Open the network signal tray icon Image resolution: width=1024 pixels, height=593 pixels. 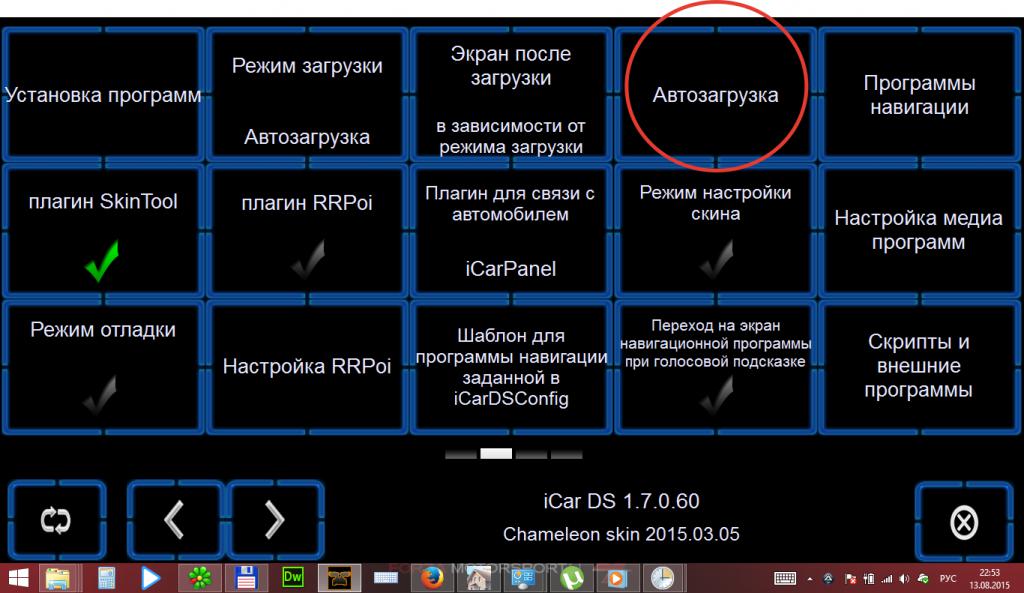pos(887,579)
